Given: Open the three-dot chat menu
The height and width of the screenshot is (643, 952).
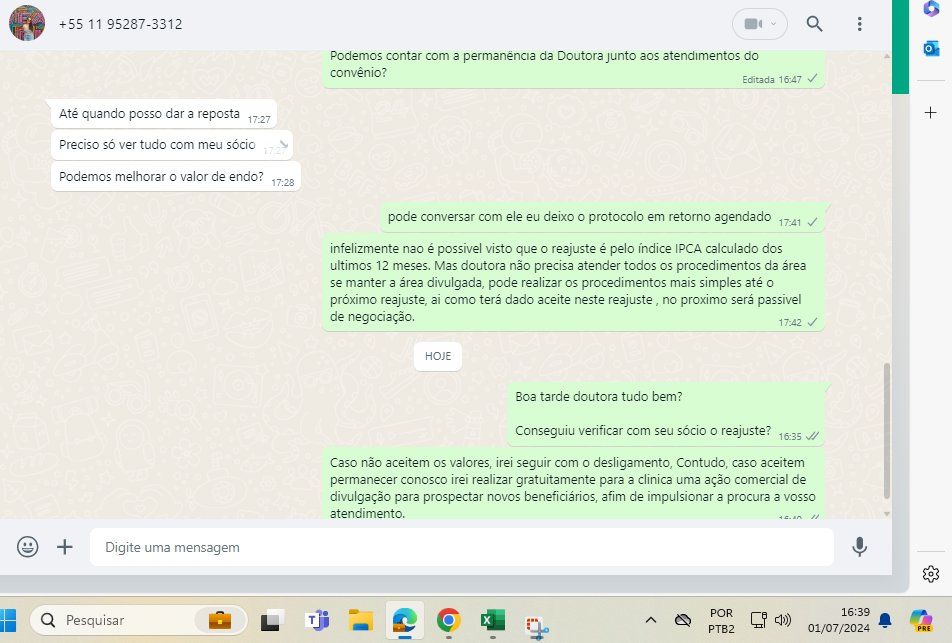Looking at the screenshot, I should click(859, 24).
